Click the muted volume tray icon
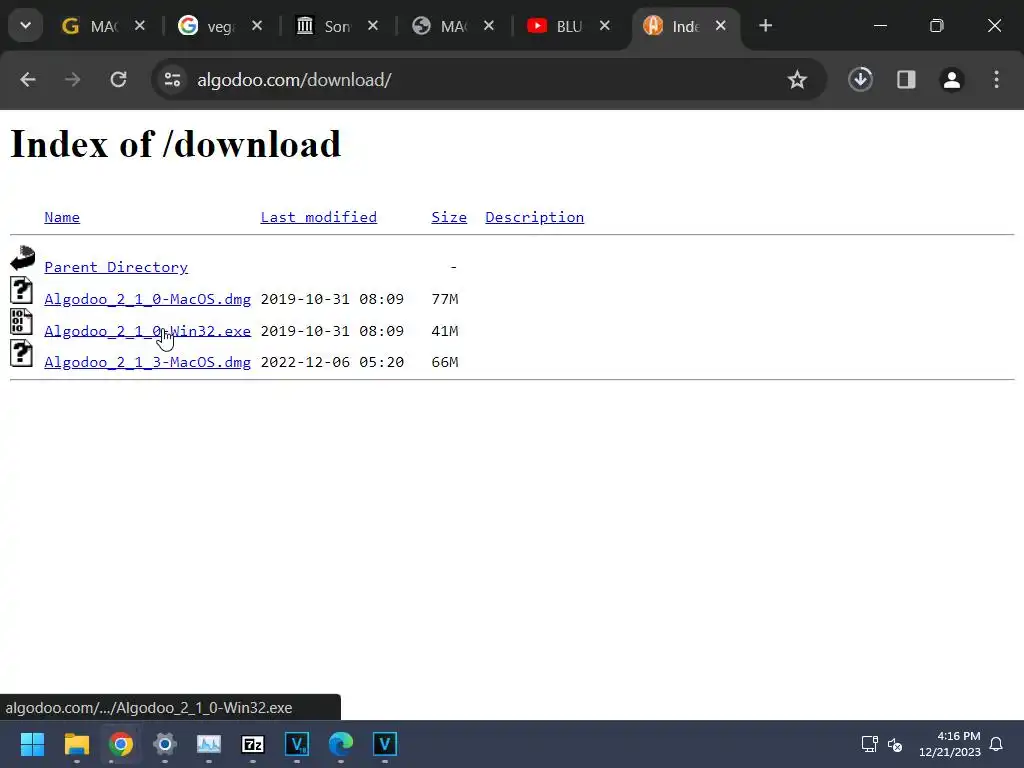1024x768 pixels. pos(895,744)
